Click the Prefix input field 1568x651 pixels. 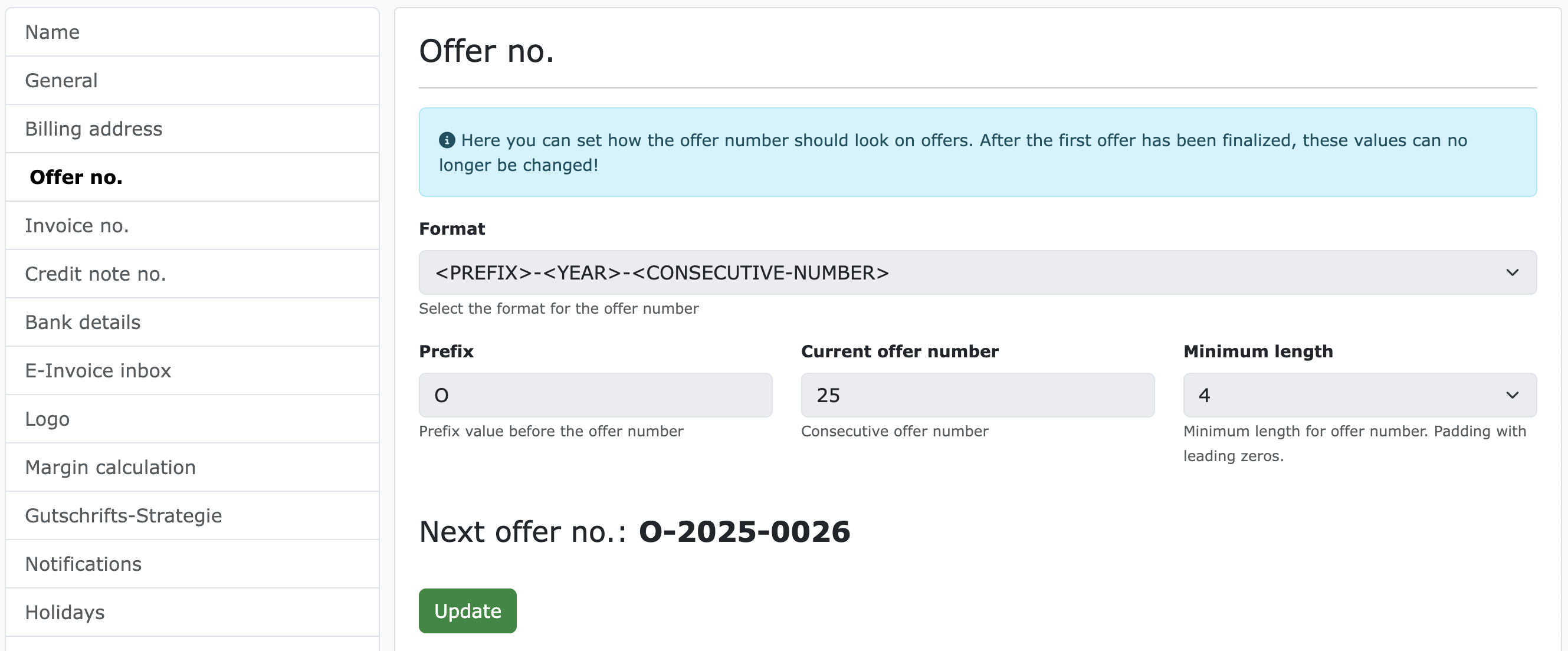pos(595,395)
